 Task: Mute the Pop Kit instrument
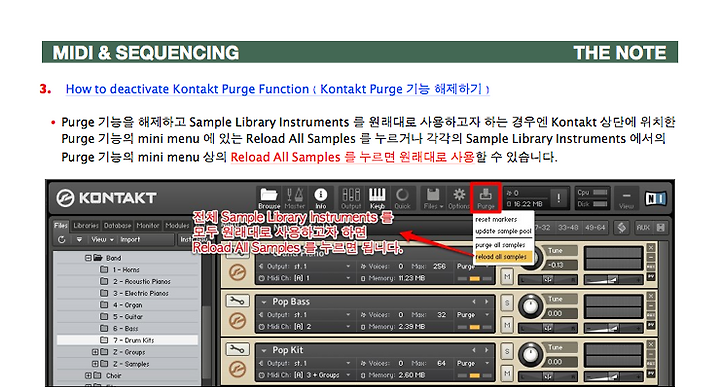tap(507, 374)
